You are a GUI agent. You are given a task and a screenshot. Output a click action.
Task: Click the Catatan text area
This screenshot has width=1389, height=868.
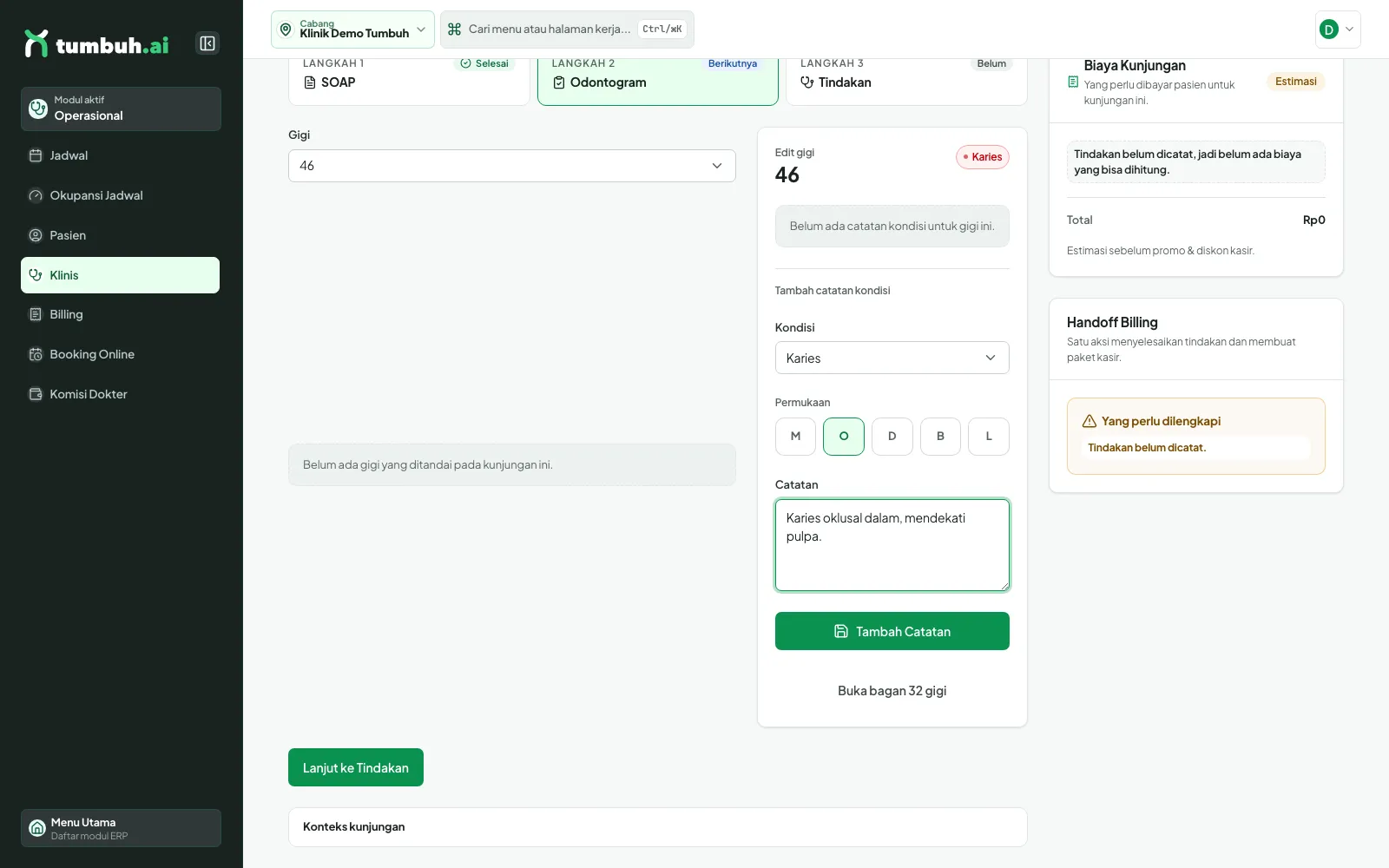pos(892,545)
